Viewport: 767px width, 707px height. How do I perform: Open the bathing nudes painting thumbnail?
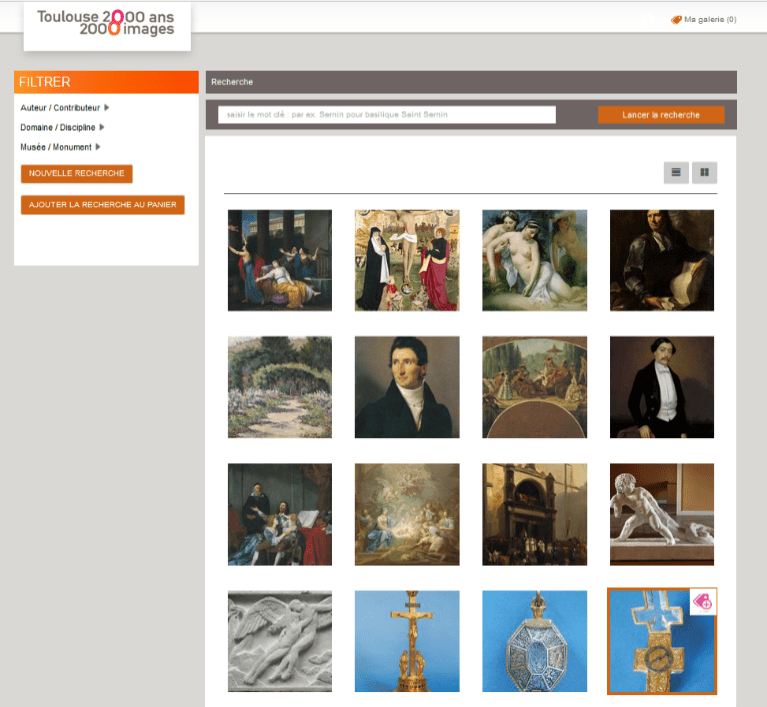[535, 260]
